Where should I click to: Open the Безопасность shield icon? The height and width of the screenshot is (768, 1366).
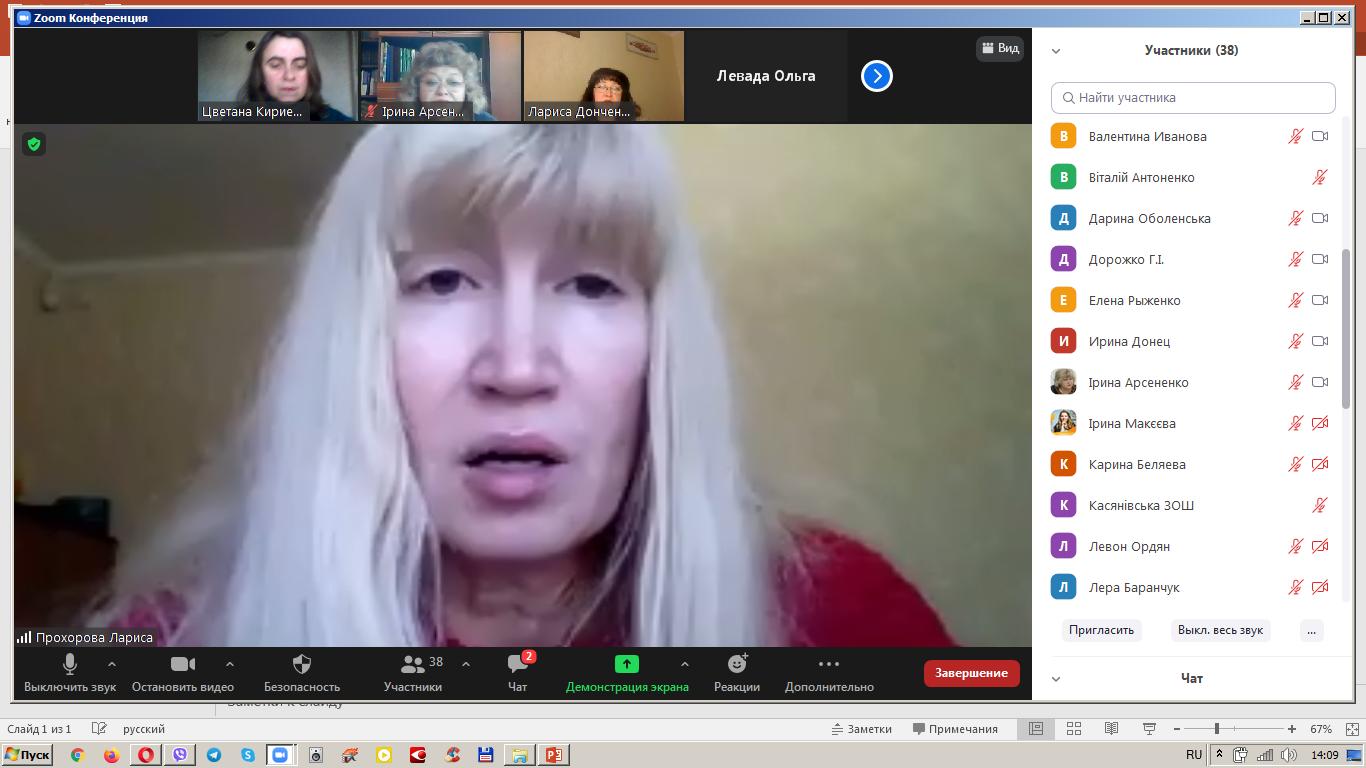[x=301, y=664]
